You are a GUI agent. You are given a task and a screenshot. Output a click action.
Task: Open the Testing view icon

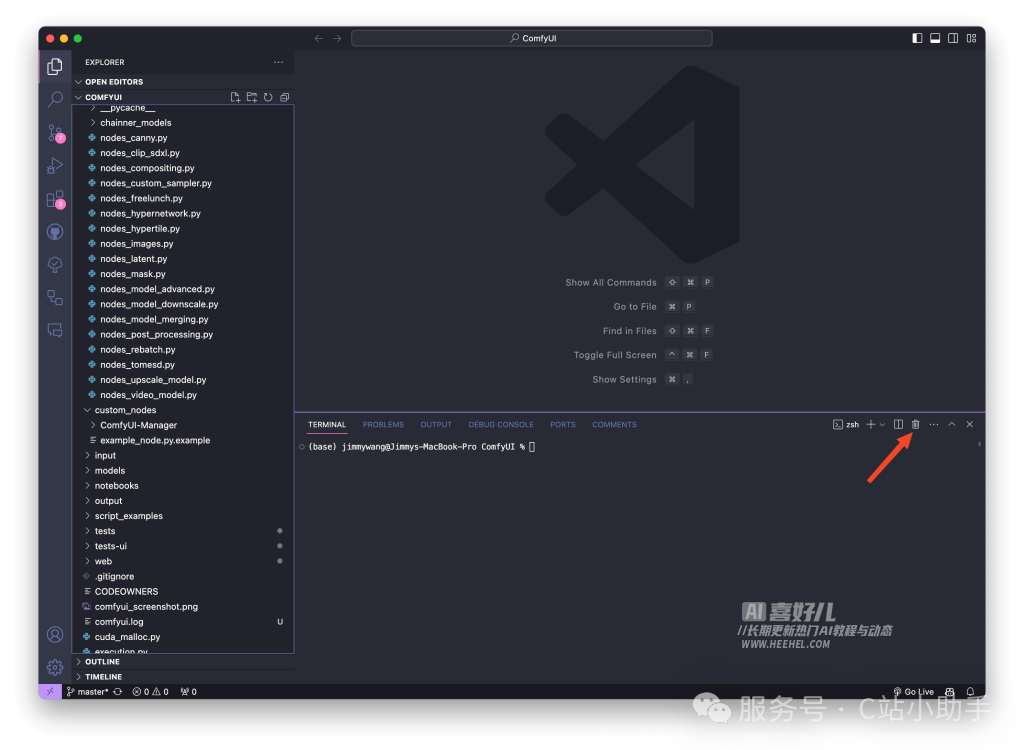point(55,265)
